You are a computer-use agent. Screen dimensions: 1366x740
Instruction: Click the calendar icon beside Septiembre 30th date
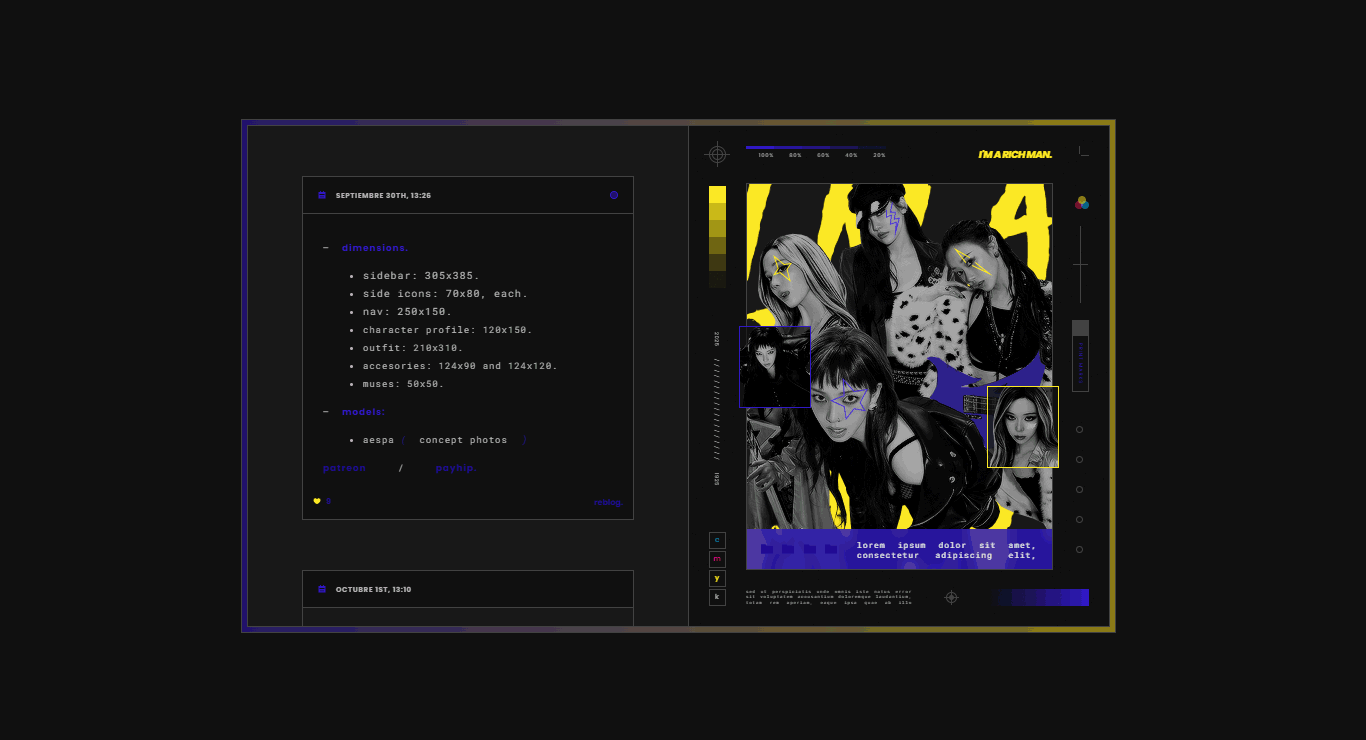click(x=322, y=196)
